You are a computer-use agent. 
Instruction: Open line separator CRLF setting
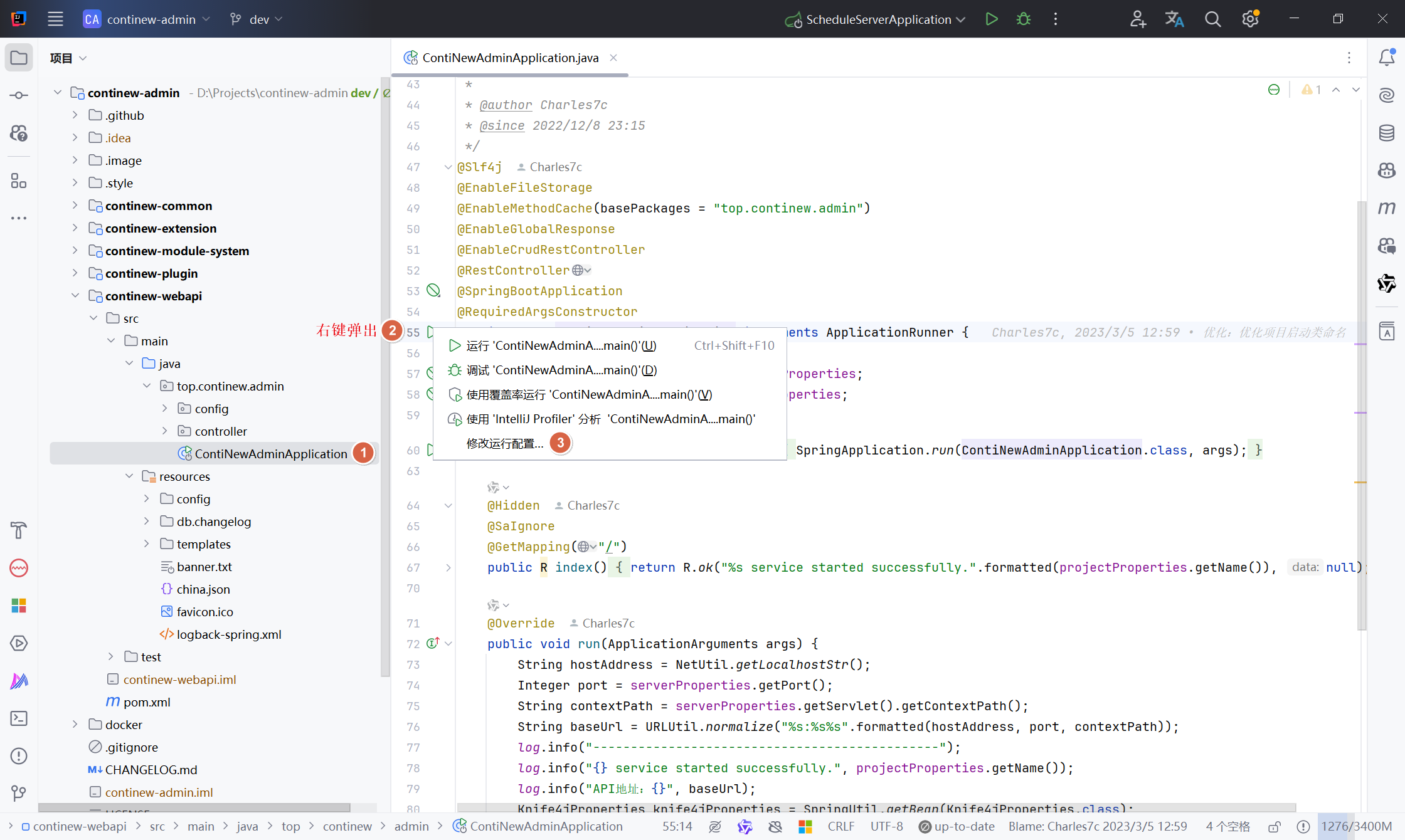840,827
